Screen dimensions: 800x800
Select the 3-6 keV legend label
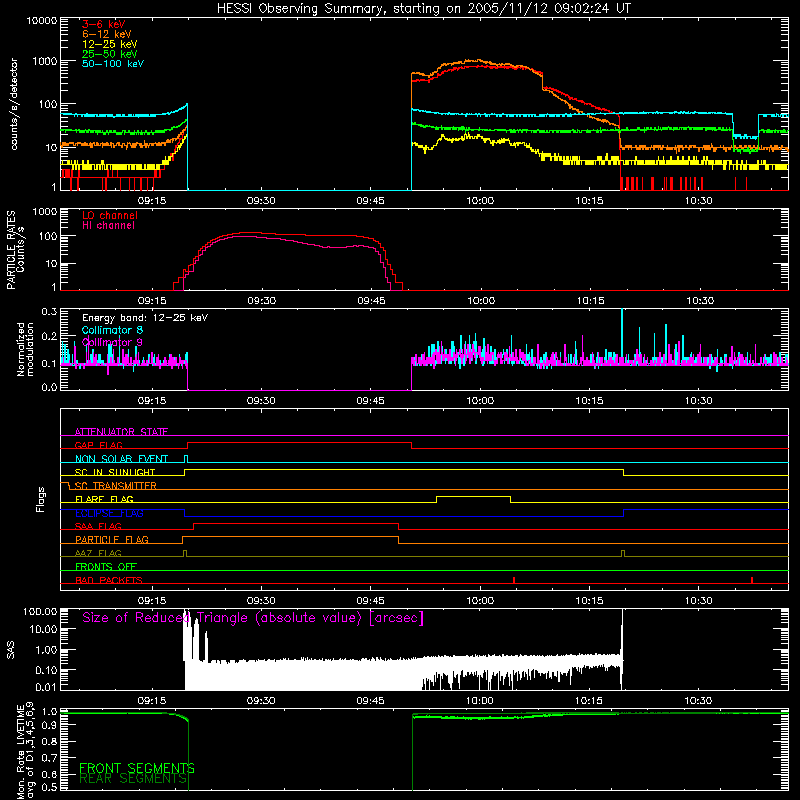[104, 24]
